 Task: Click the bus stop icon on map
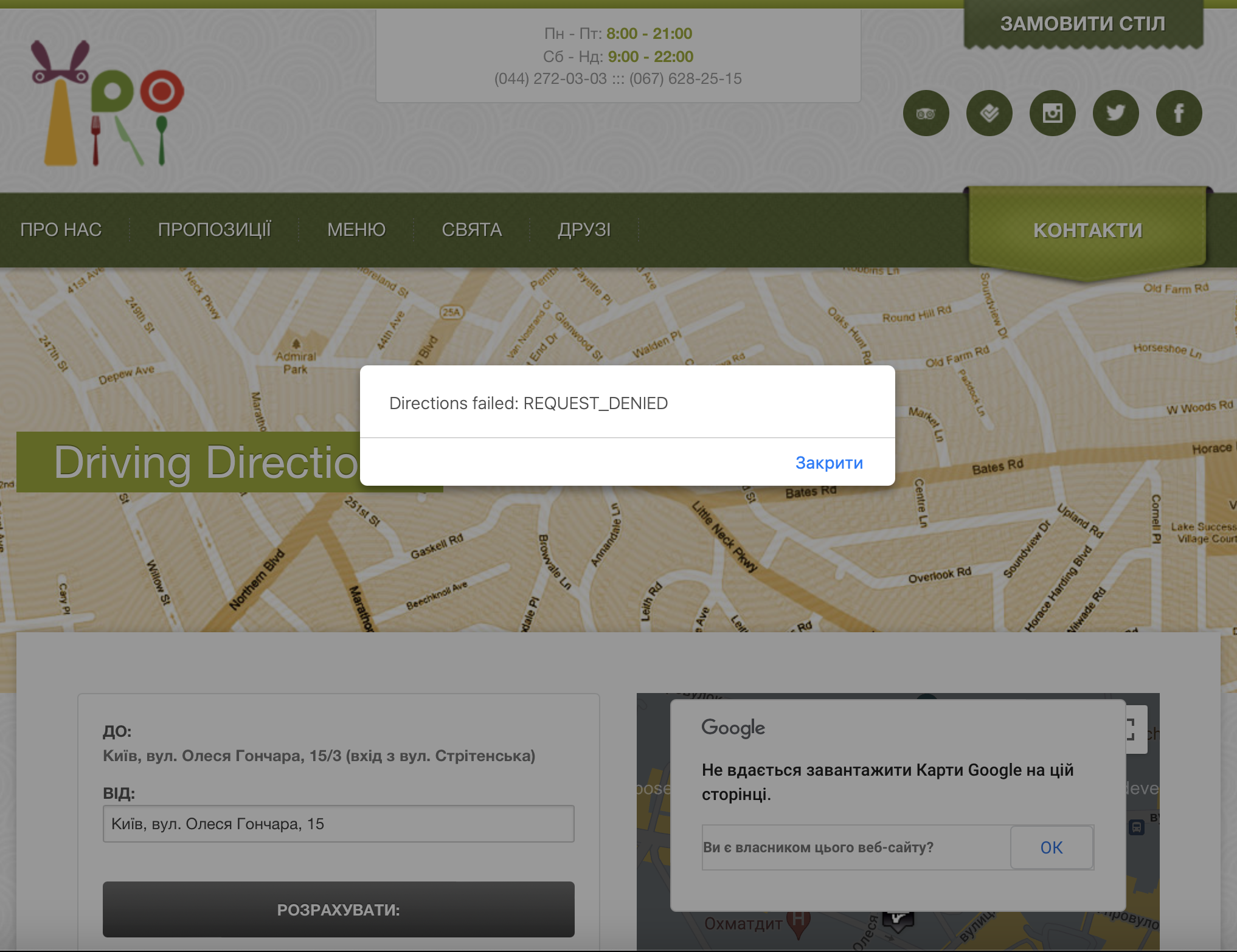(1136, 827)
